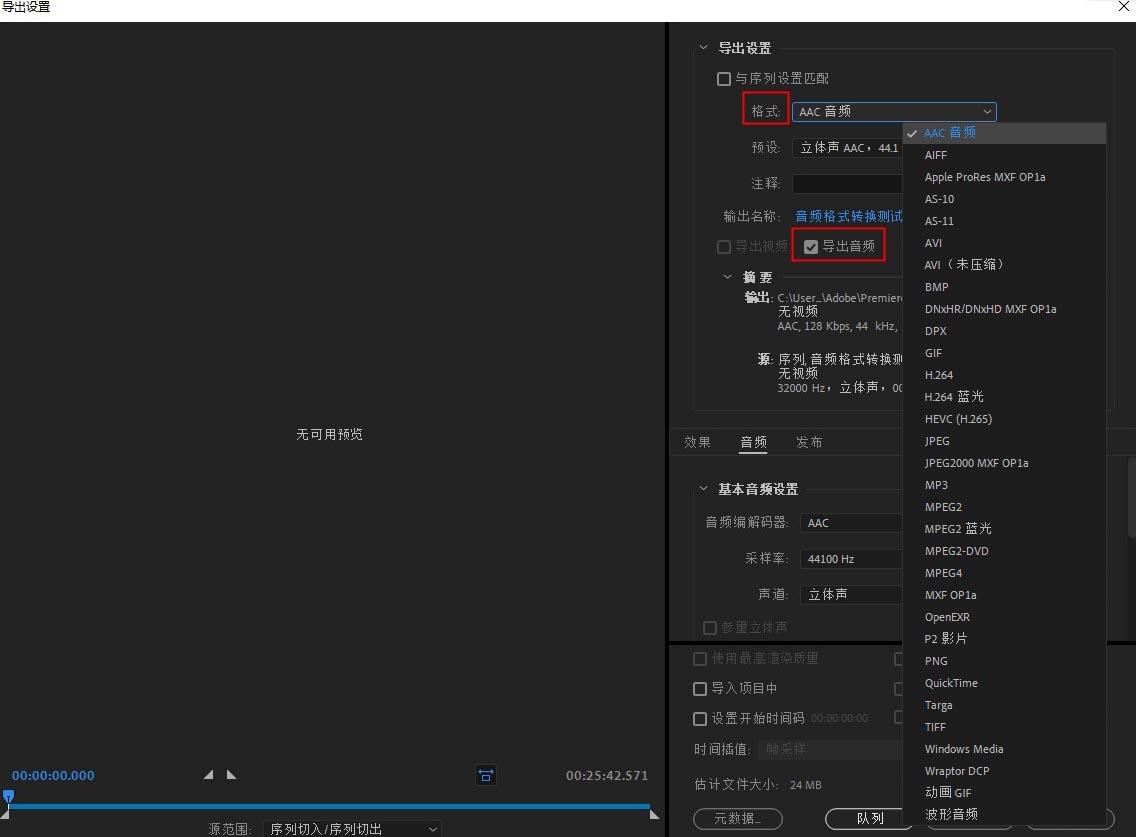This screenshot has width=1136, height=837.
Task: Switch to the 效果 tab
Action: click(x=697, y=442)
